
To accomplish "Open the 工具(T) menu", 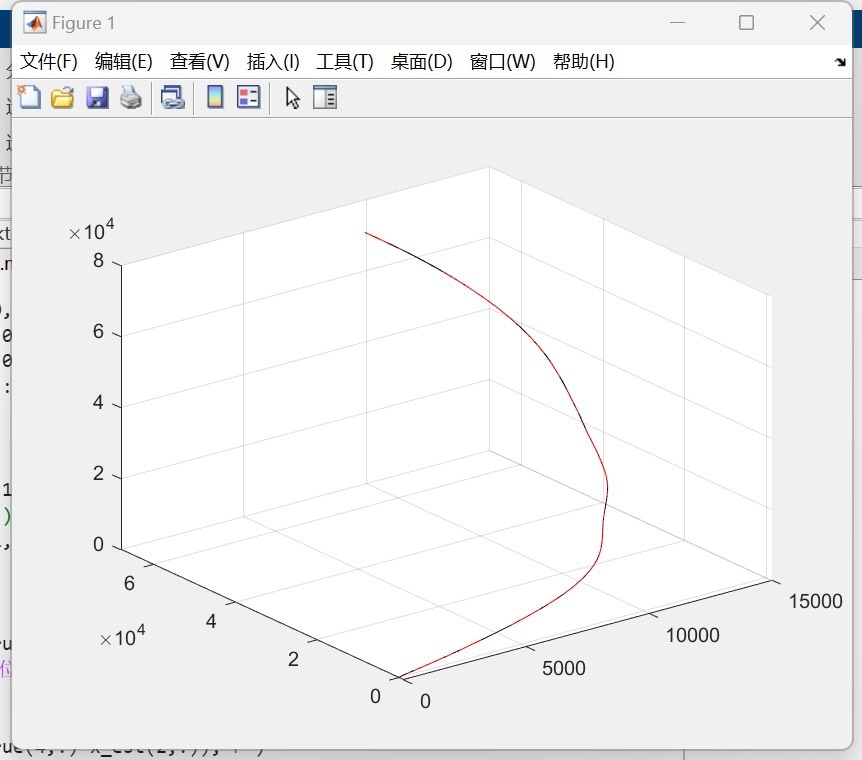I will [x=345, y=62].
